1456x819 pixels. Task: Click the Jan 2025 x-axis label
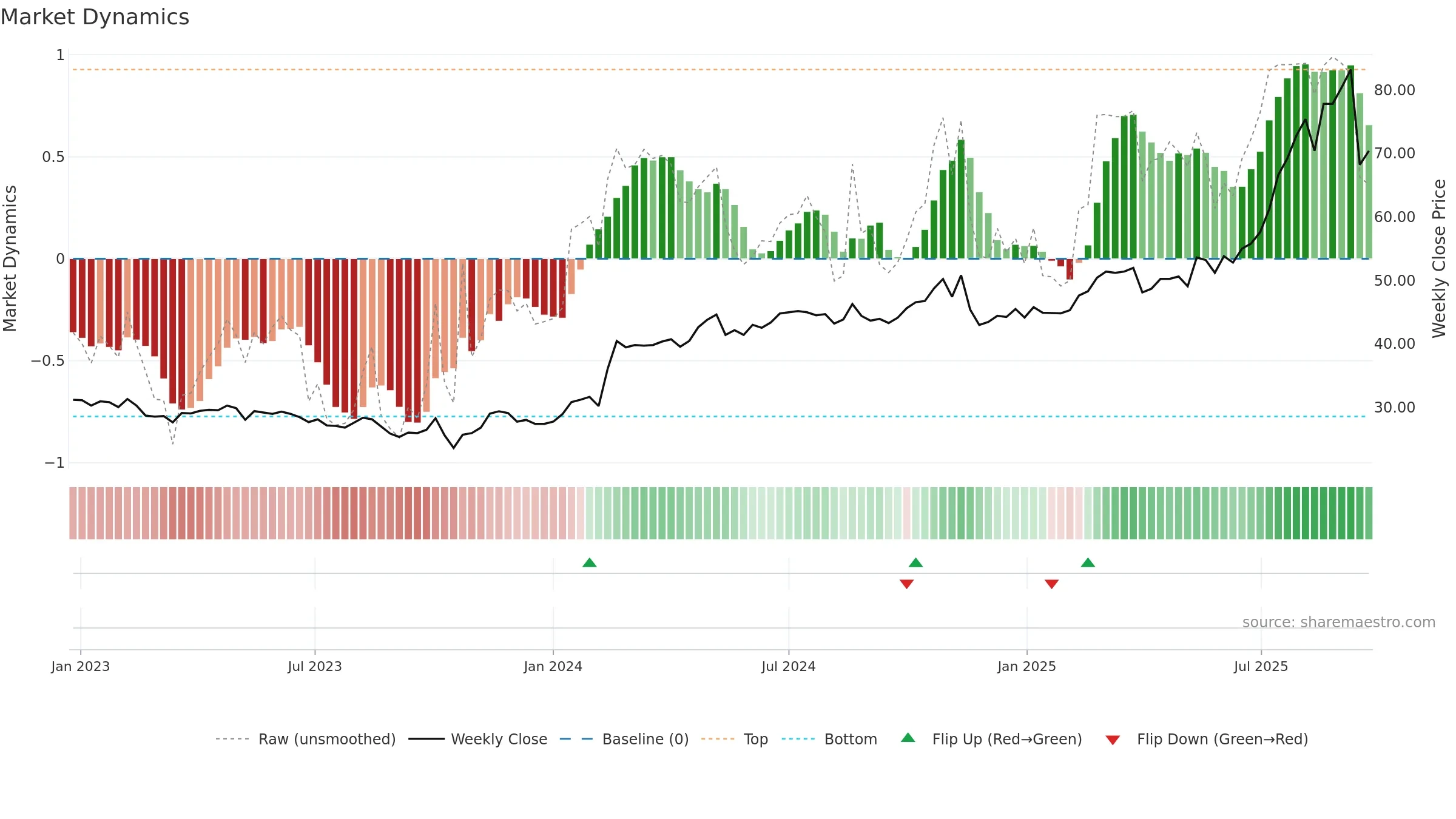coord(1027,666)
